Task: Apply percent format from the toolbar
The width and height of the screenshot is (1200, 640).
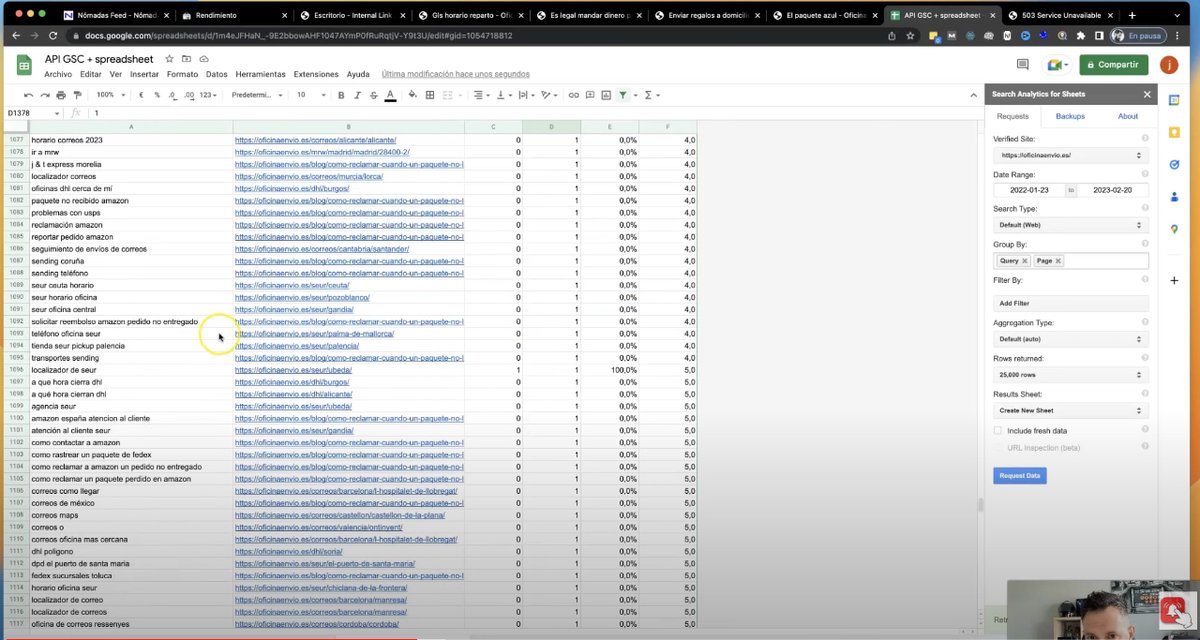Action: tap(157, 95)
